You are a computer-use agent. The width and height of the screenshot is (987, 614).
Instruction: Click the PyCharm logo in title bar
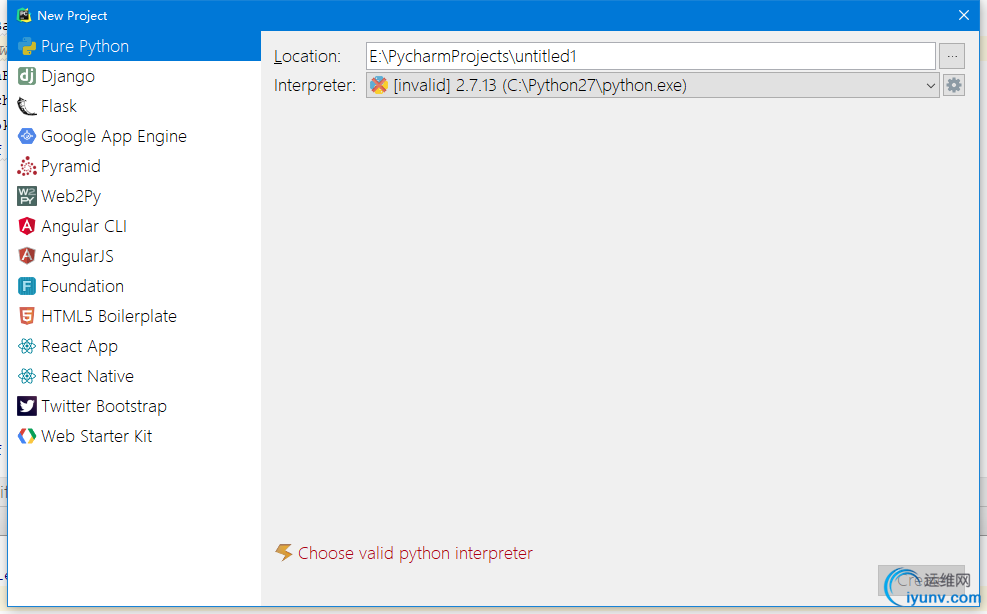pos(24,15)
